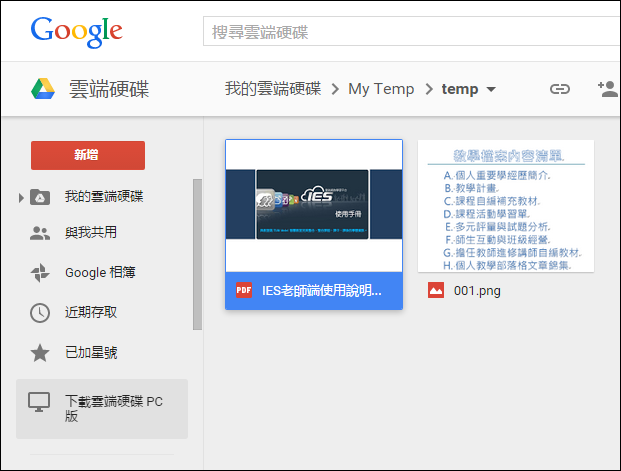Click the sidebar vertical scrollbar

click(x=197, y=254)
